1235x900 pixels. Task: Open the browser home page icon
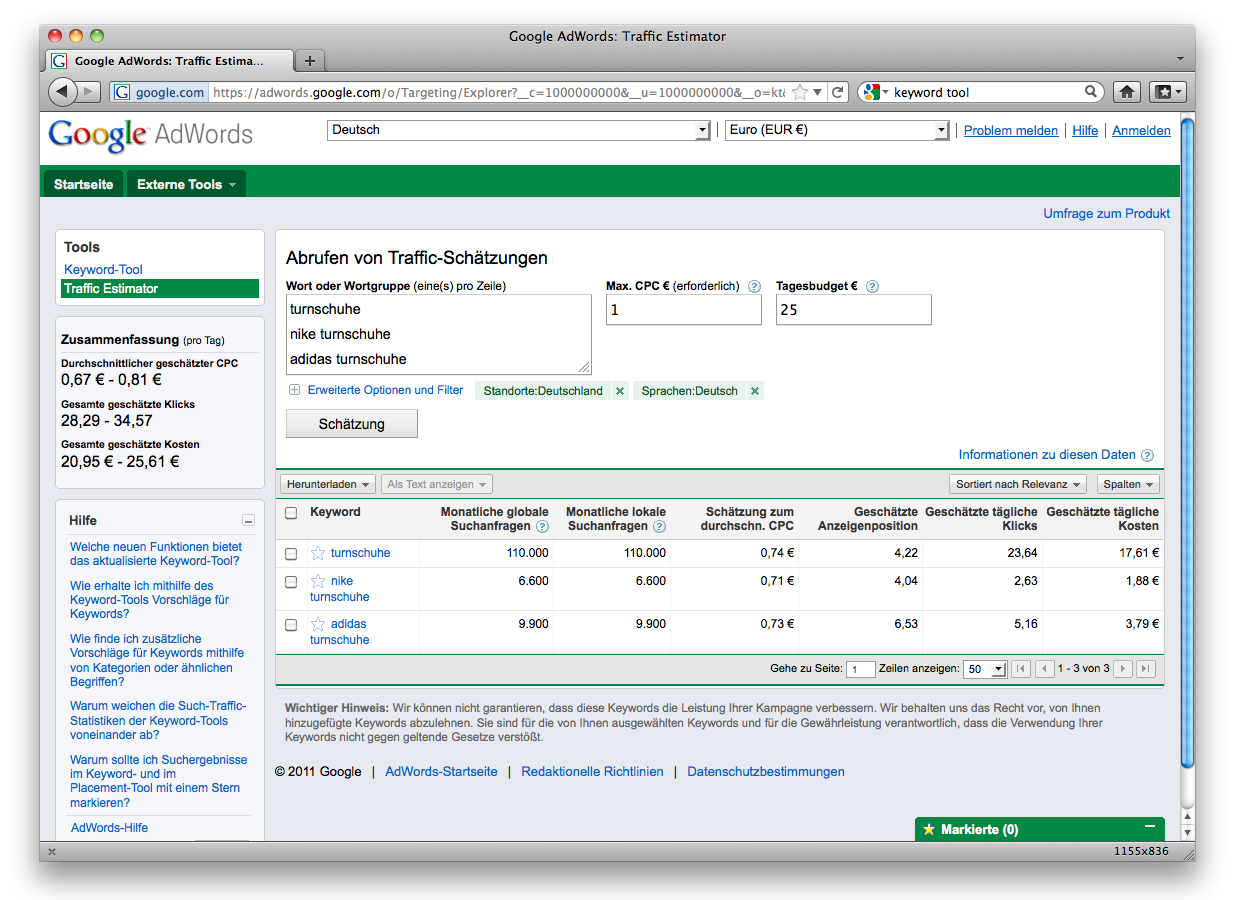click(1127, 92)
